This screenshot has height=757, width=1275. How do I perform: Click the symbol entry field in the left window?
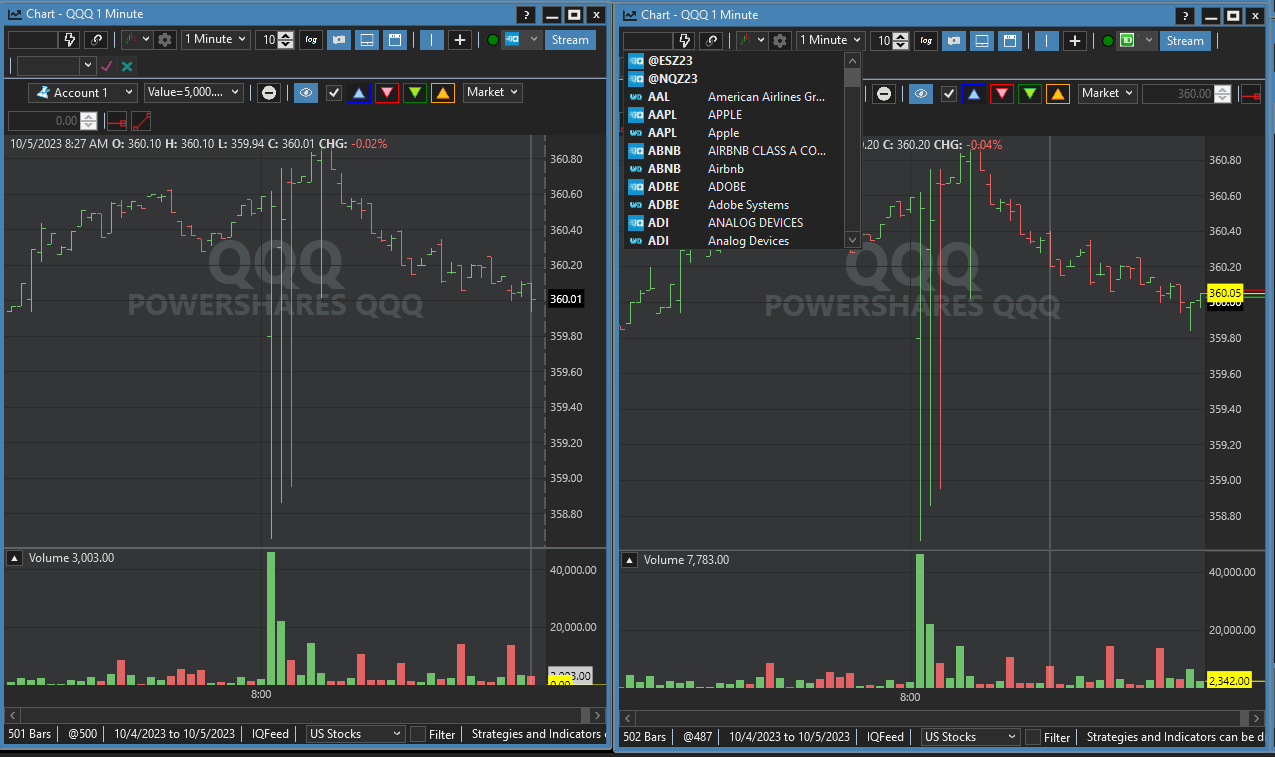33,40
